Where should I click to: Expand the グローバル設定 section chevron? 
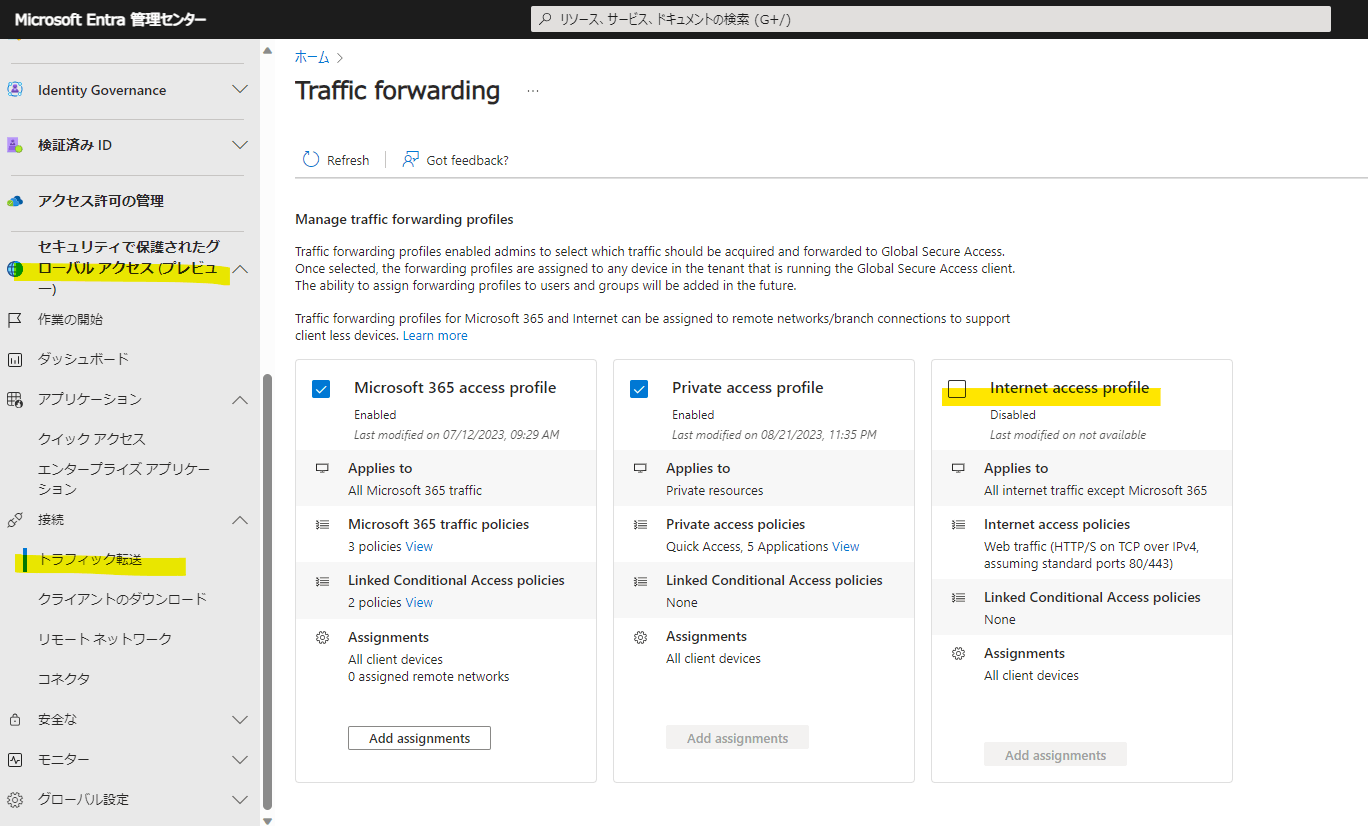pos(240,800)
